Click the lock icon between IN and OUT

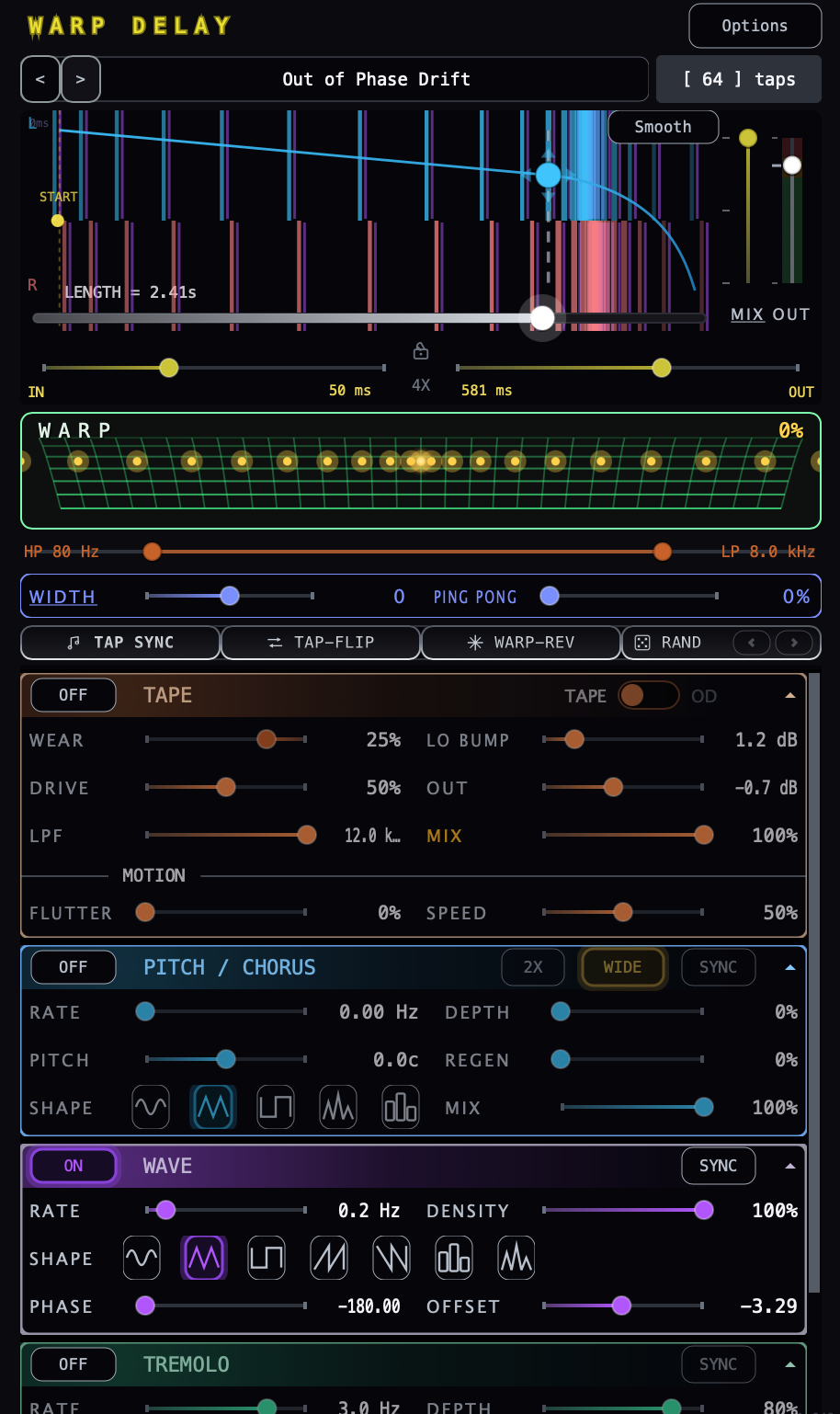[421, 350]
